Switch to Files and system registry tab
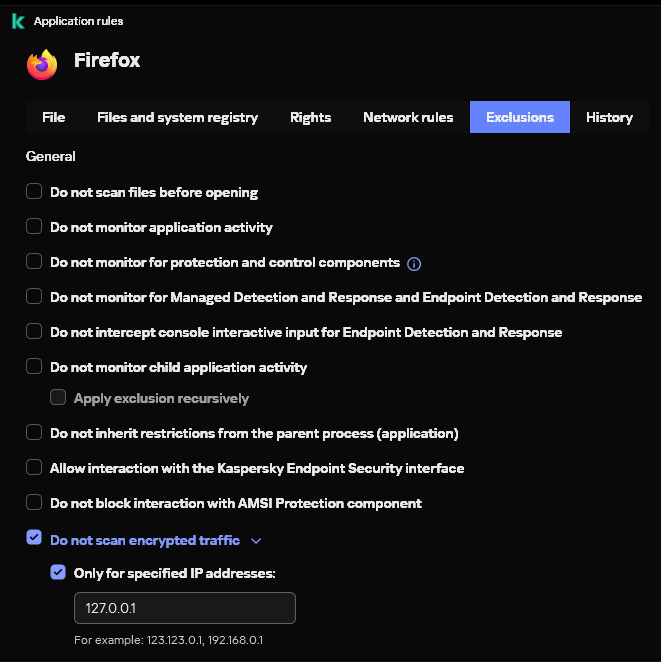 pos(177,117)
